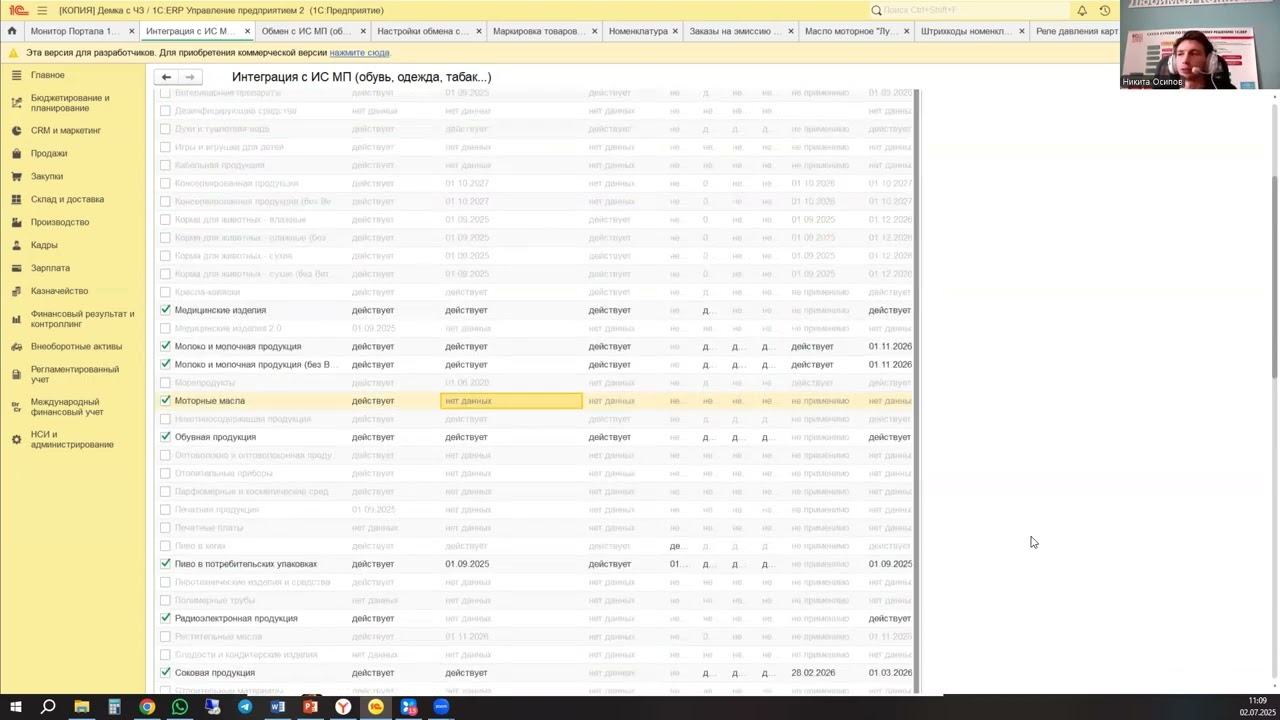This screenshot has height=720, width=1280.
Task: Click the Windows Start button
Action: click(x=16, y=707)
